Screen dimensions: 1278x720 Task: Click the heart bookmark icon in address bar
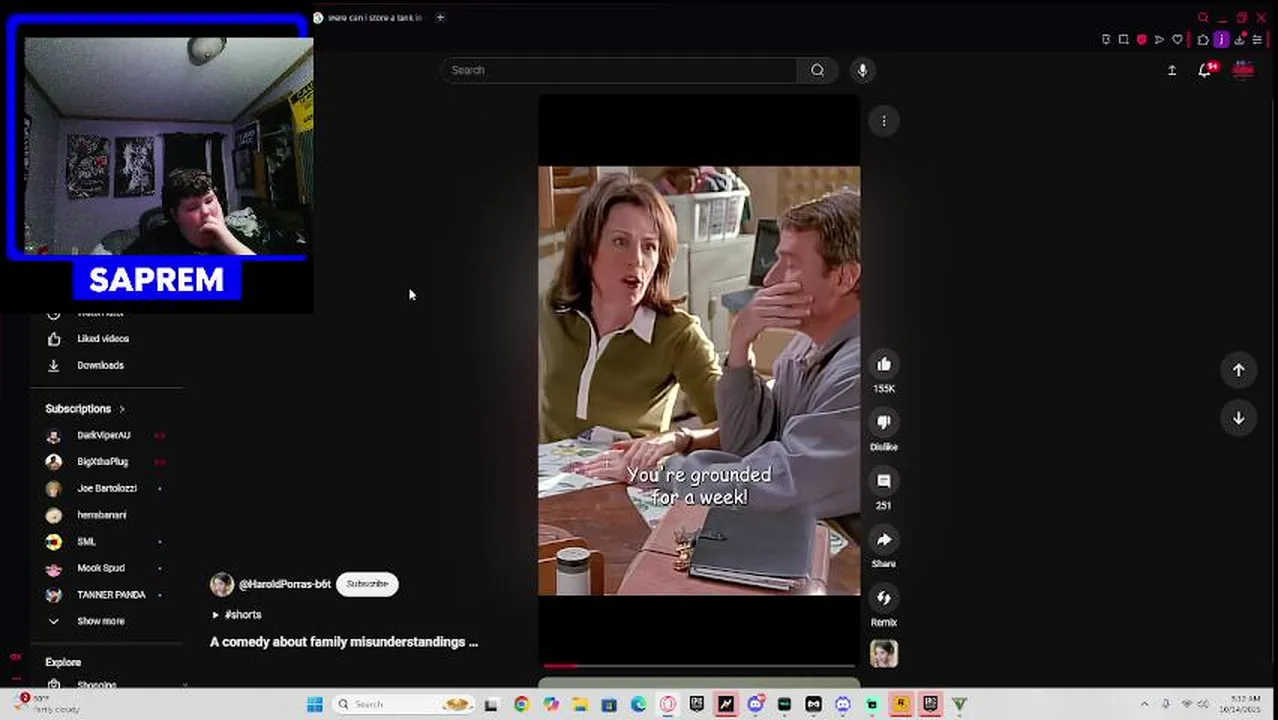click(x=1177, y=40)
